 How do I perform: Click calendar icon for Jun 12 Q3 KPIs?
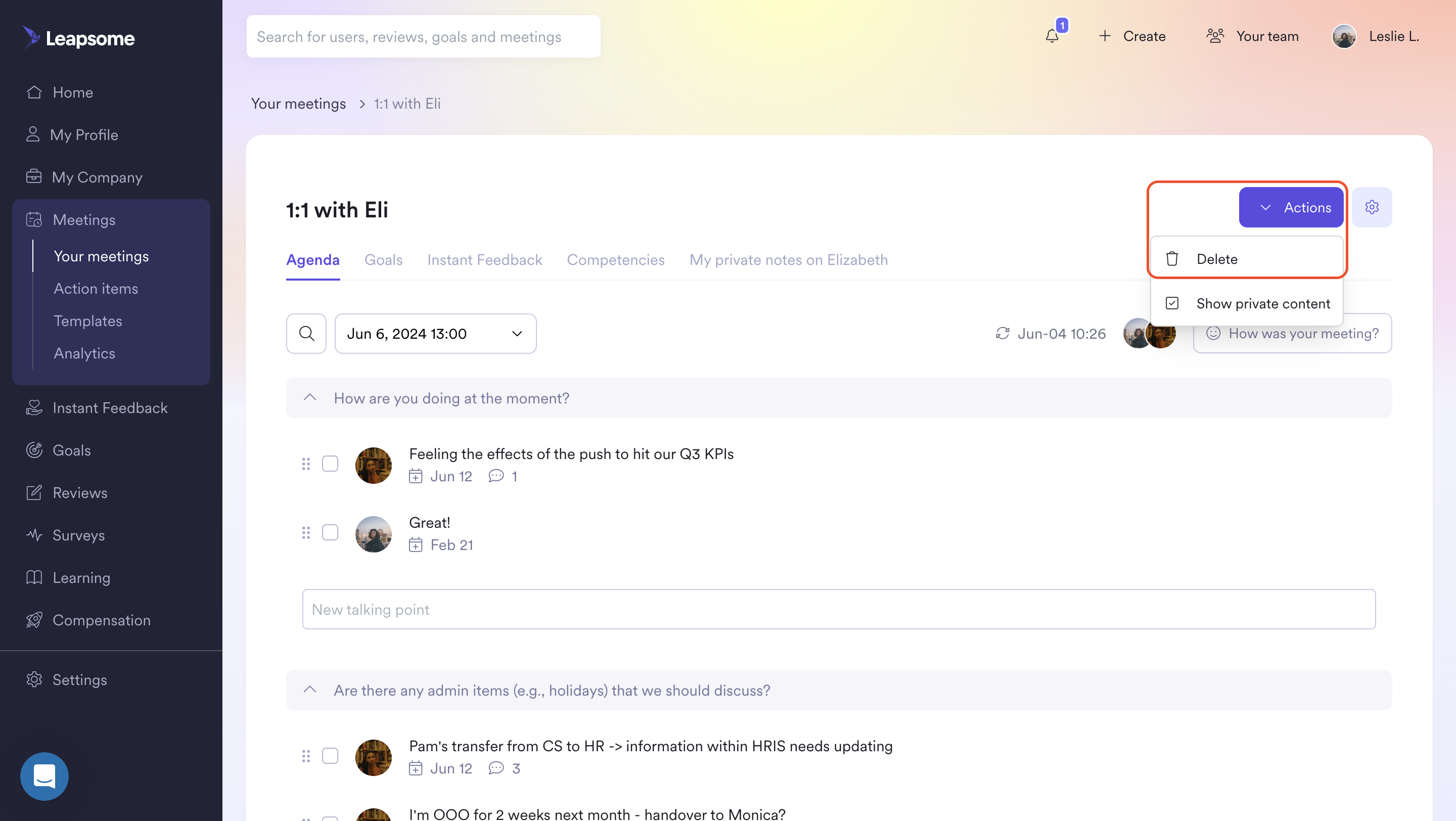tap(416, 476)
